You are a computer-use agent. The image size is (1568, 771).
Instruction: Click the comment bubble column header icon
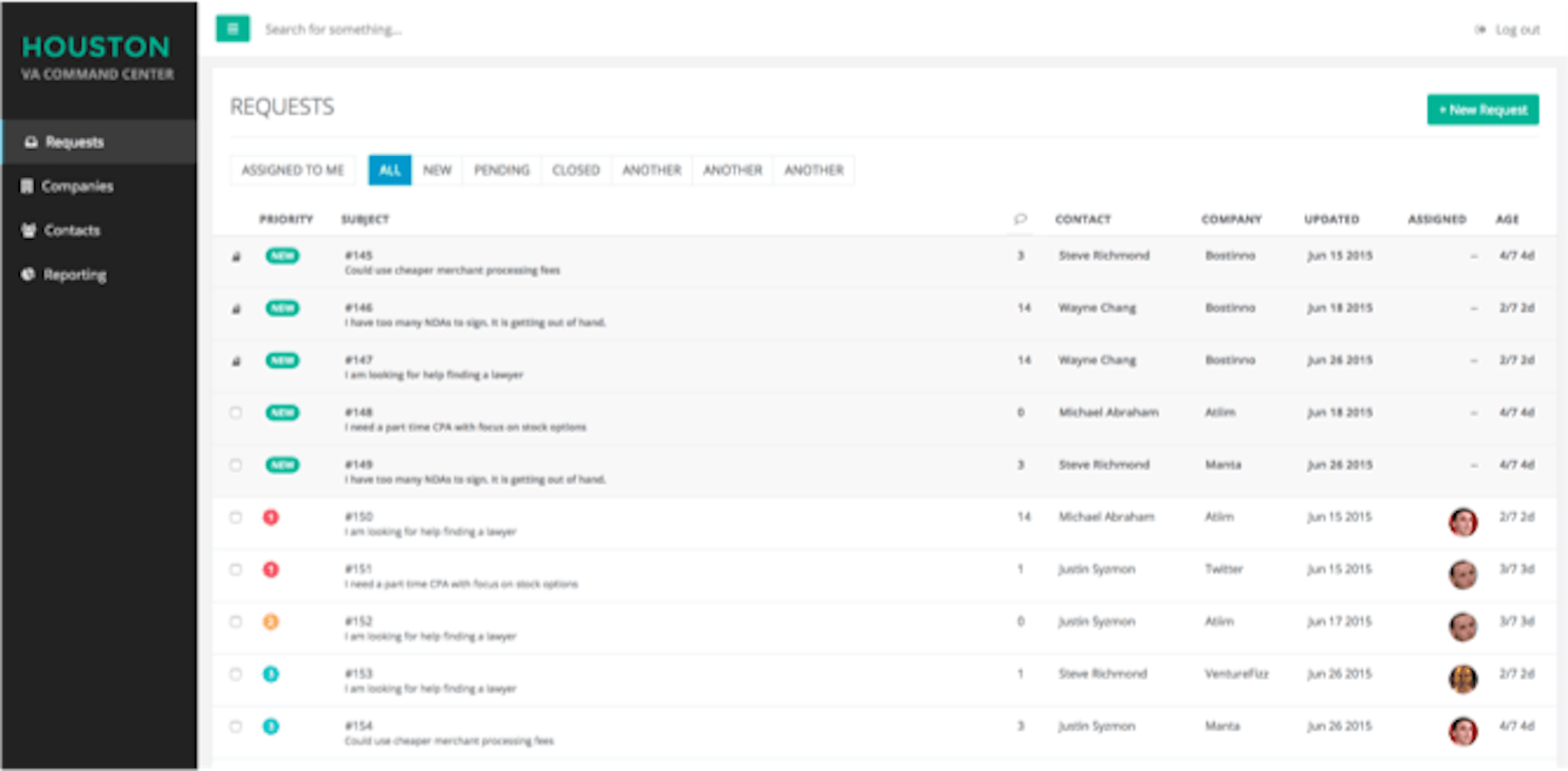tap(1020, 219)
